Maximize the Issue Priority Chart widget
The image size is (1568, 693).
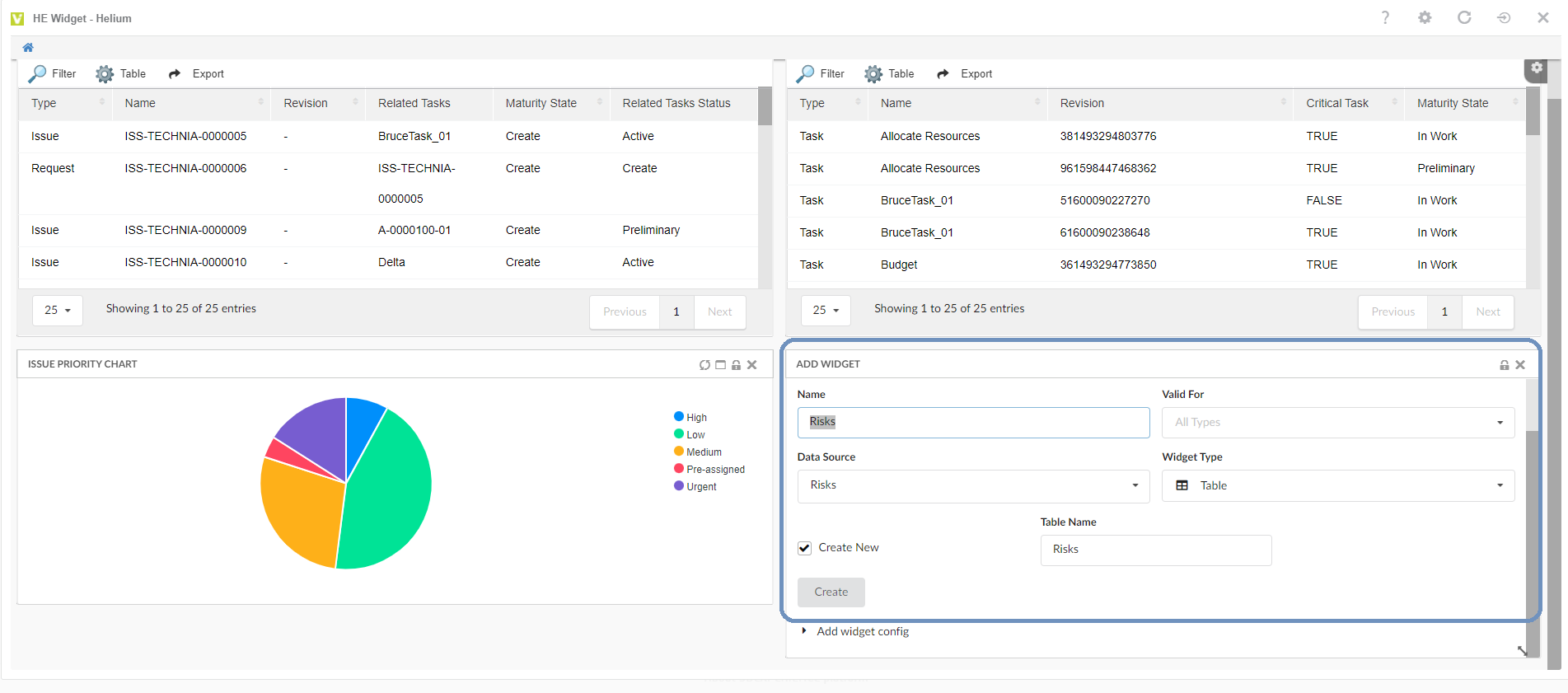pos(720,365)
